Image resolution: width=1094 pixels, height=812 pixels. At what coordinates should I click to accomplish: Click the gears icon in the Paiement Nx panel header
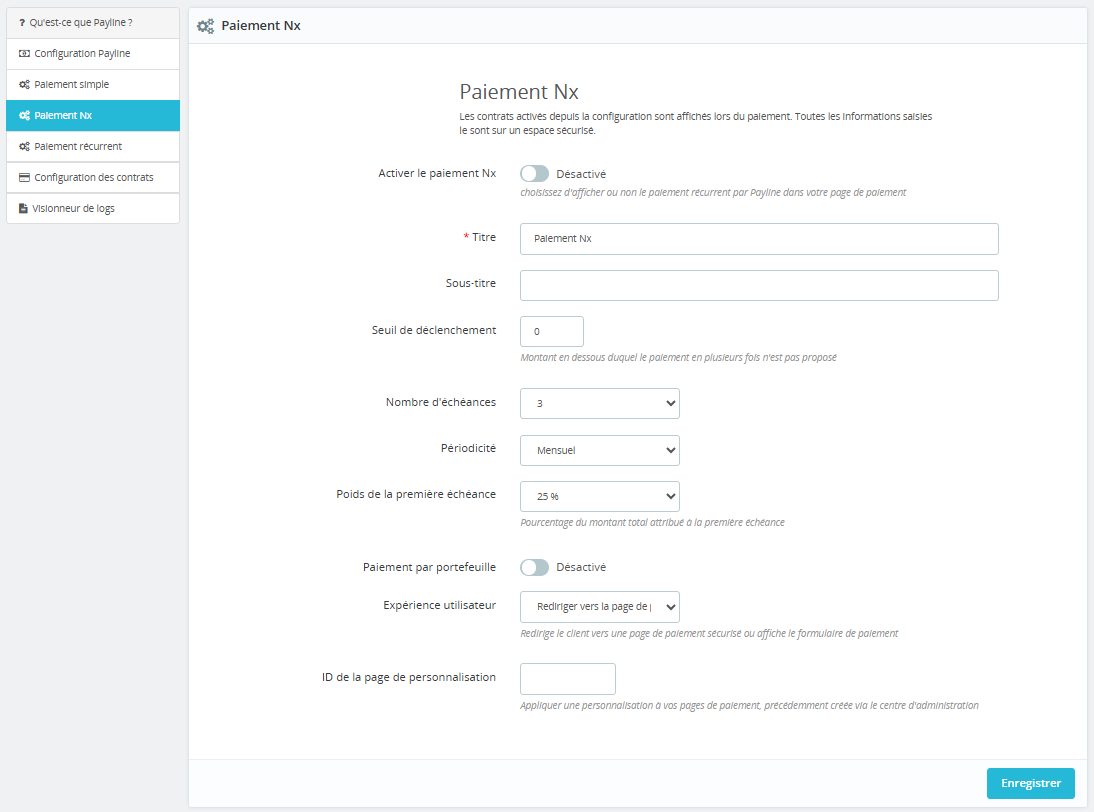[205, 27]
